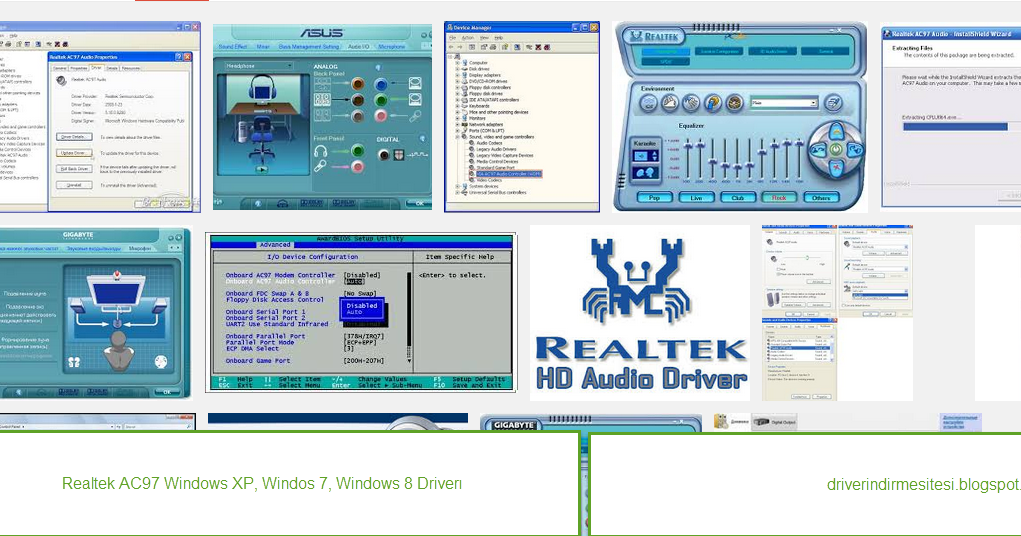Open the partly hidden GIGABYTE thumbnail in the third row
The image size is (1021, 536).
point(591,423)
